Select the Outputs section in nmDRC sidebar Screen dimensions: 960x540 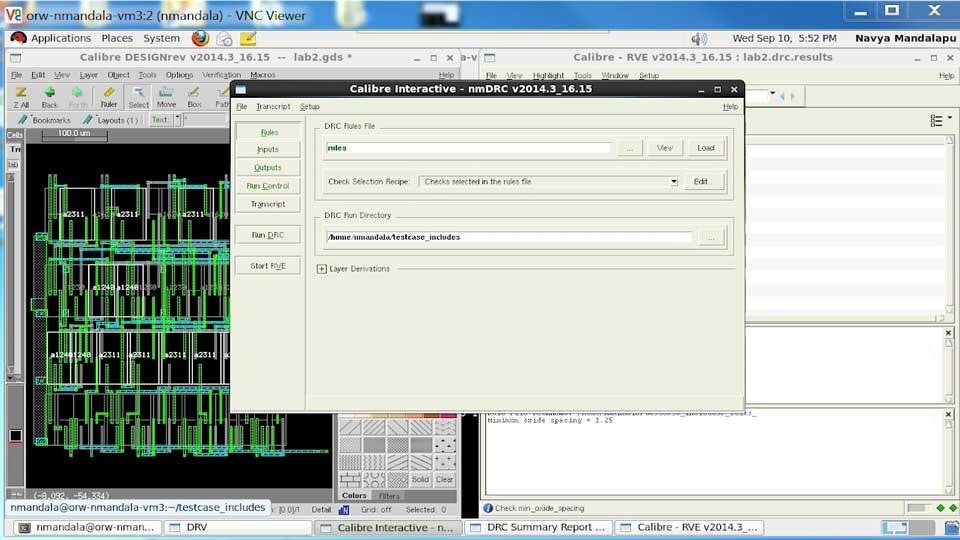click(268, 167)
